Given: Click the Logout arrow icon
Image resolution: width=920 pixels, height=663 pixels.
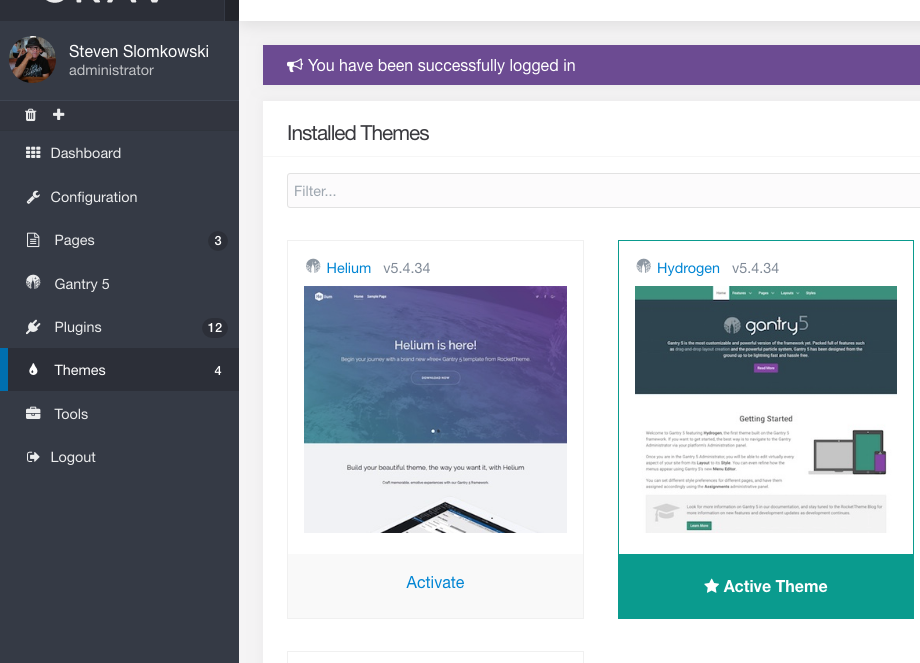Looking at the screenshot, I should pos(33,457).
